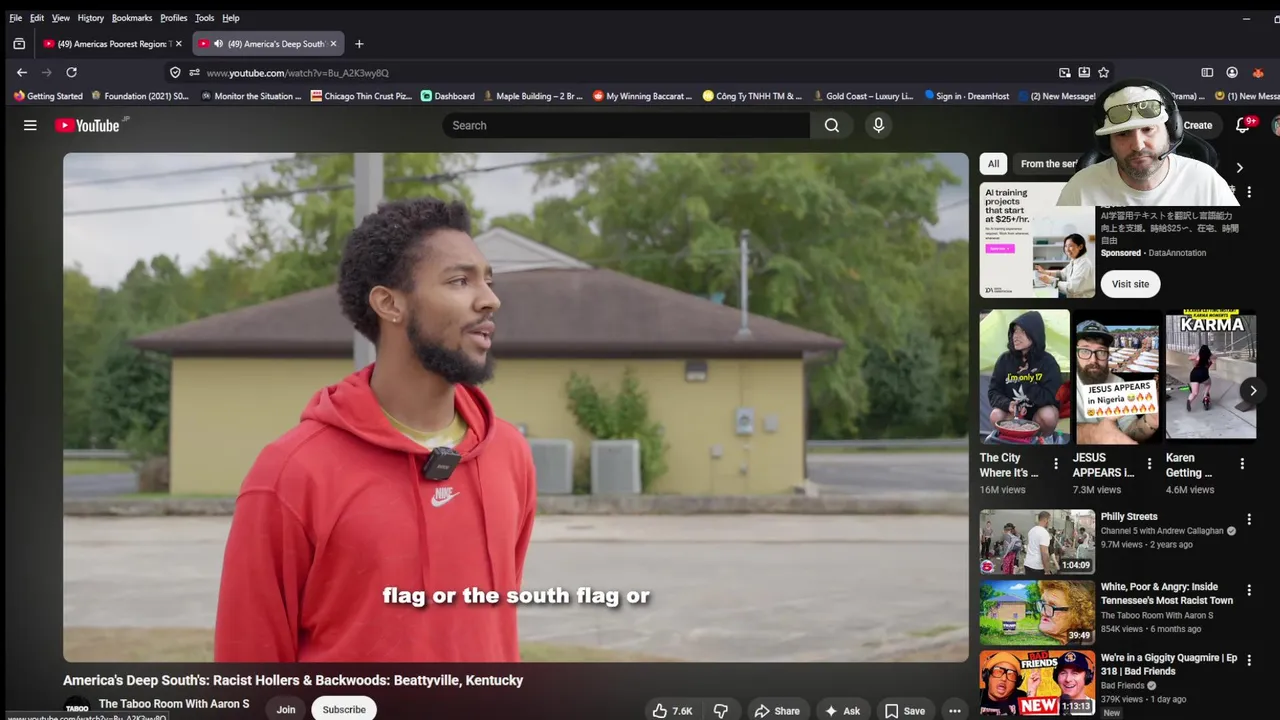Open Bad Friends Giggity Quagmire thumbnail
The width and height of the screenshot is (1280, 720).
[x=1037, y=682]
